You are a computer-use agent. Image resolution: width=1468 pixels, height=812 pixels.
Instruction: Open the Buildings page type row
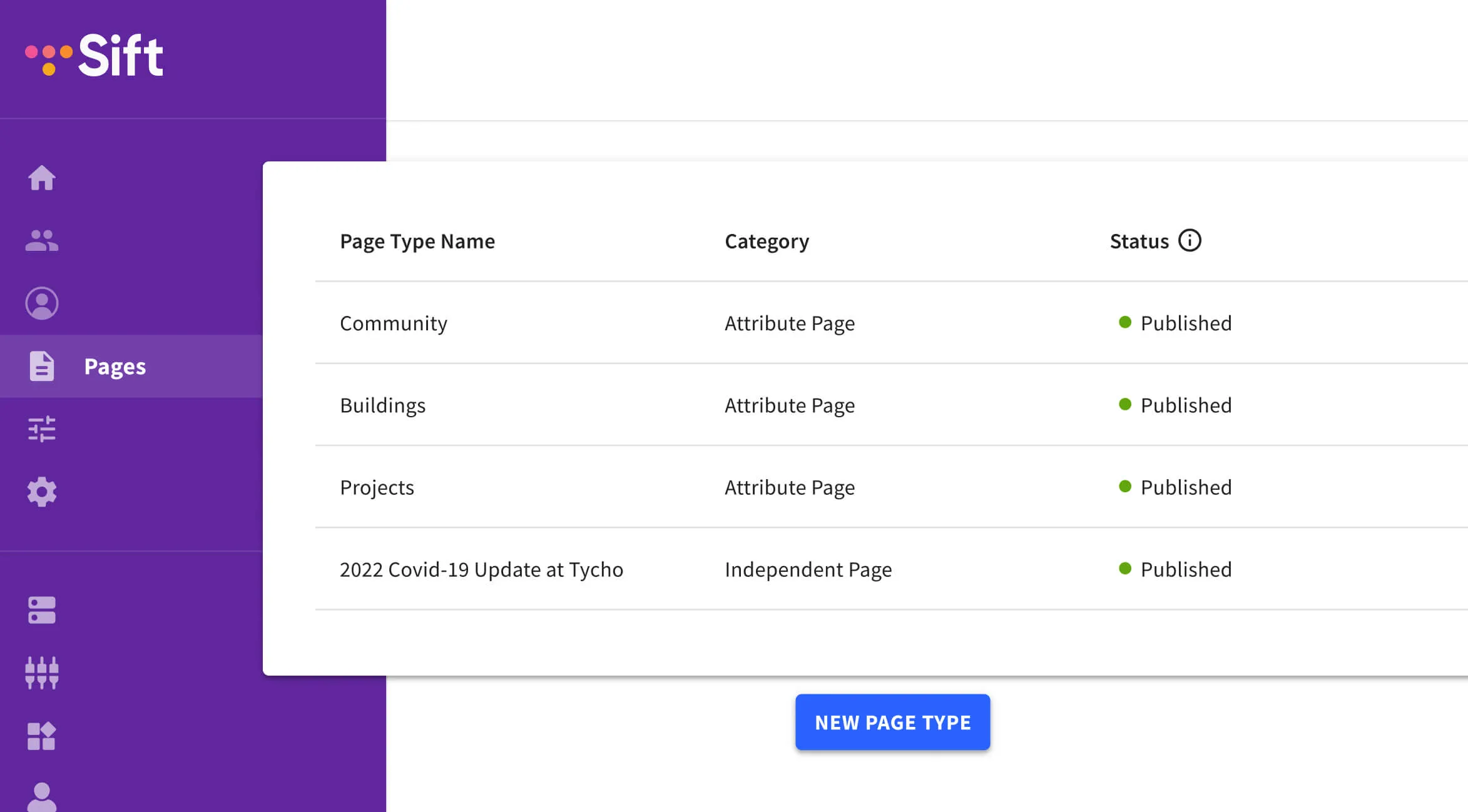382,405
